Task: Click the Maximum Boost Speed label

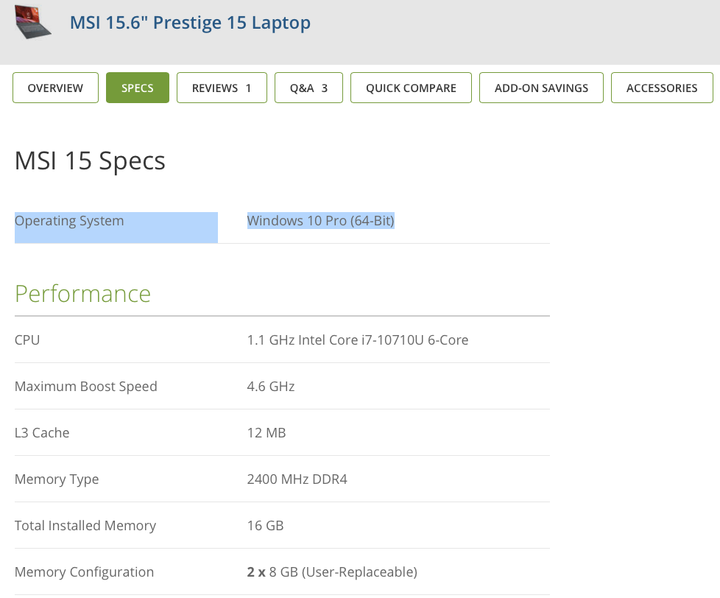Action: [86, 387]
